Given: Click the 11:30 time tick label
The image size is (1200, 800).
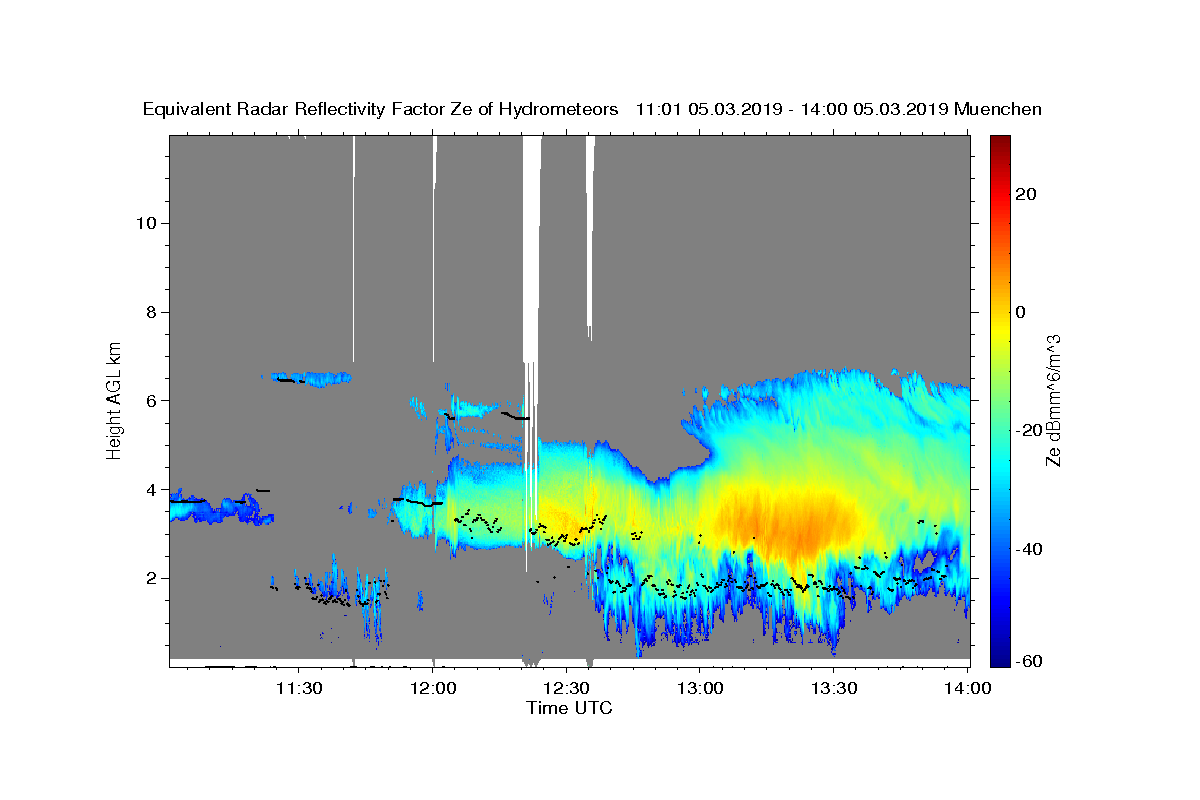Looking at the screenshot, I should coord(298,688).
